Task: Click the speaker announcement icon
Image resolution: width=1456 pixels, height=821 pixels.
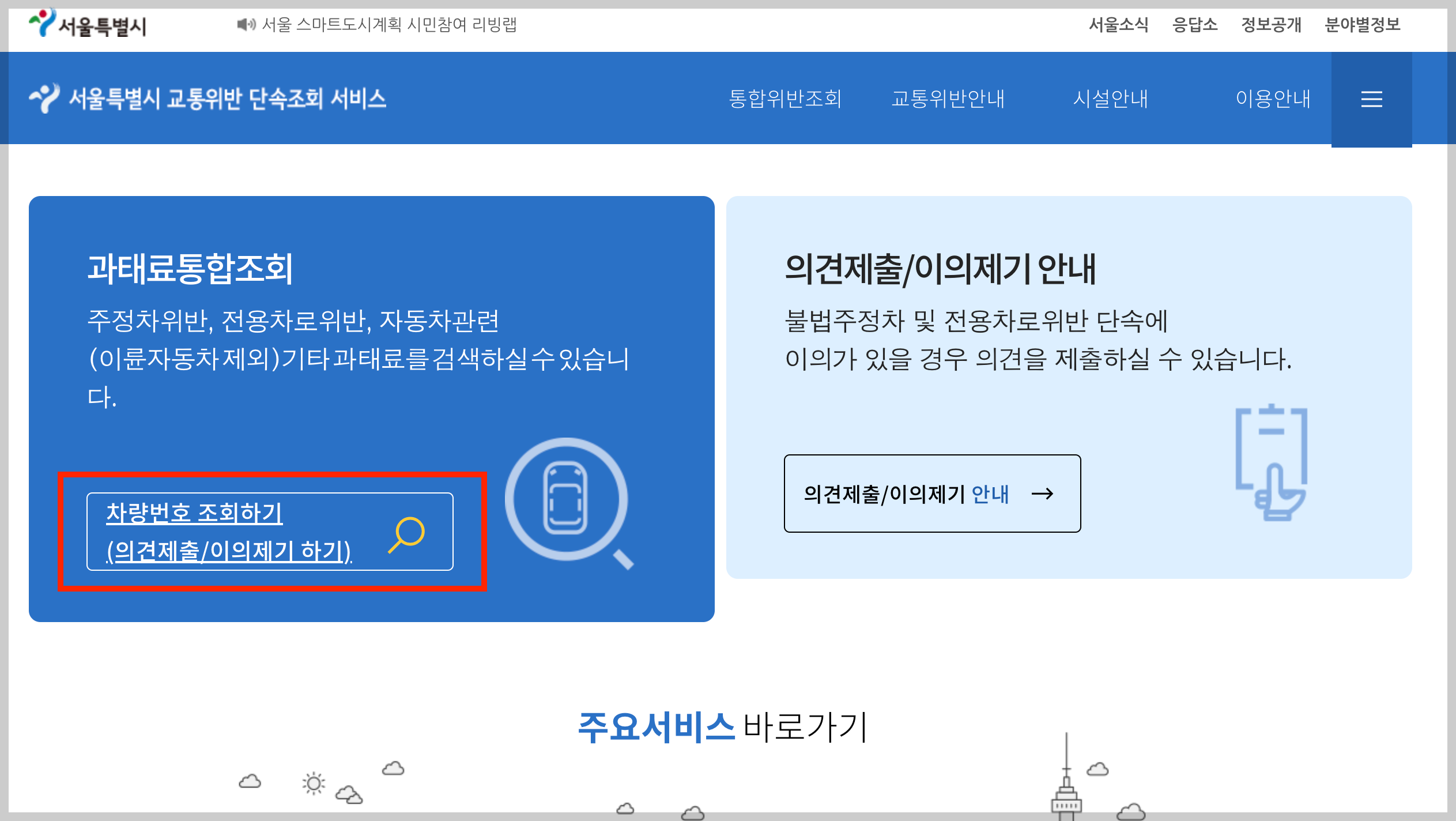Action: (x=246, y=25)
